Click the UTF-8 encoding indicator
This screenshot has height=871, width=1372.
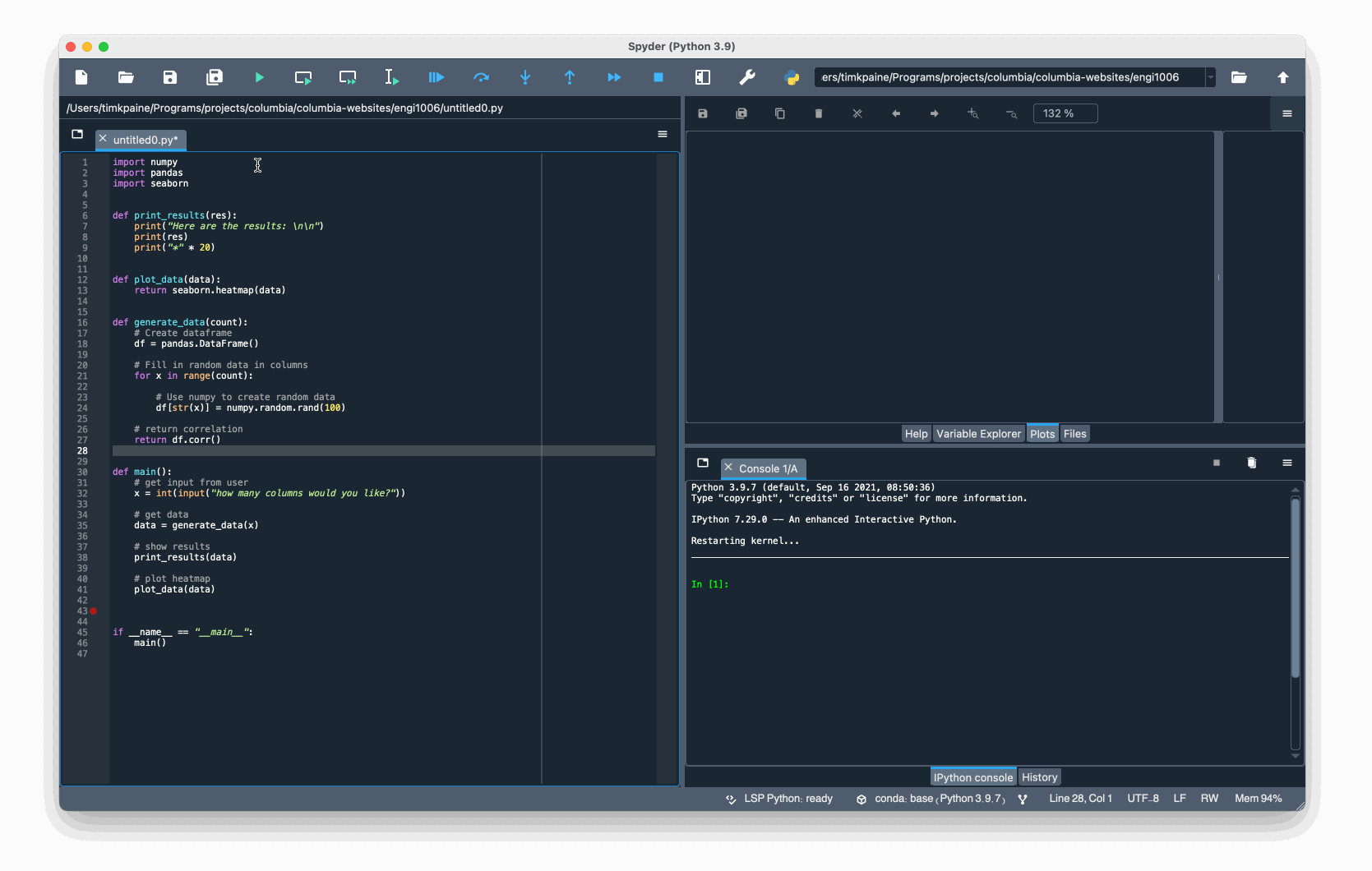1143,799
